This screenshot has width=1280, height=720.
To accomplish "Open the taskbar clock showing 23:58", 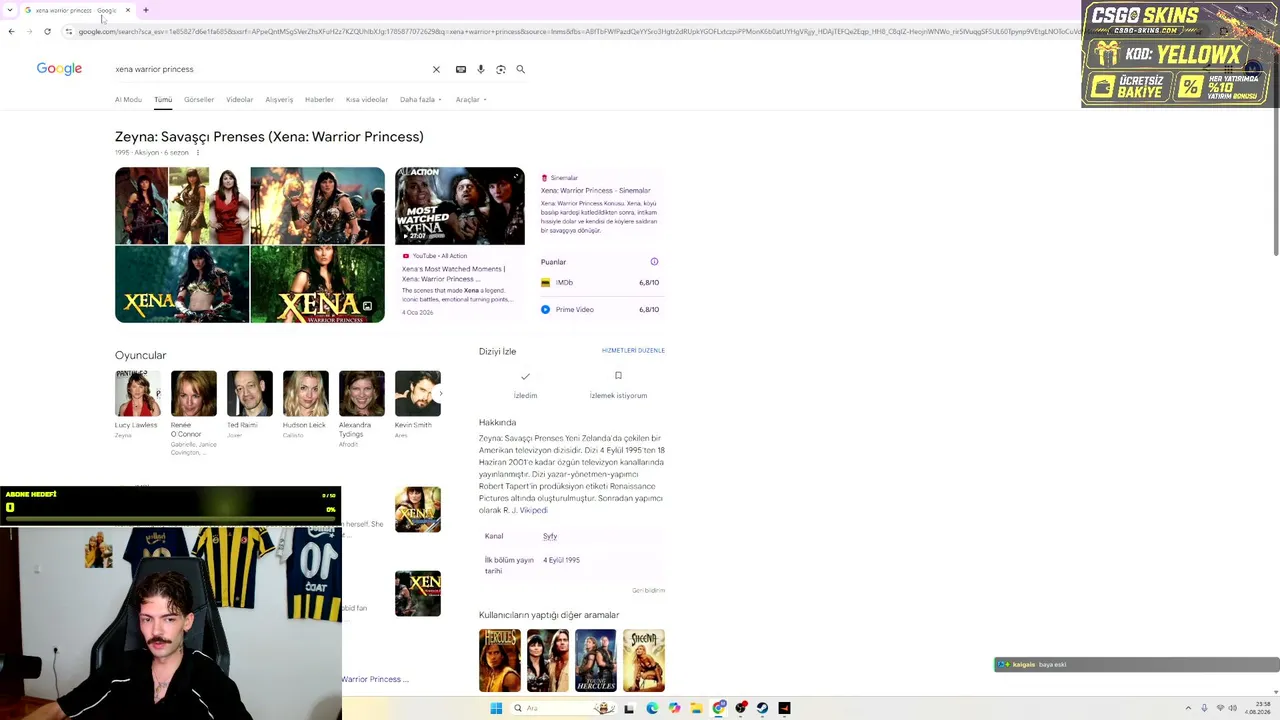I will [1257, 708].
